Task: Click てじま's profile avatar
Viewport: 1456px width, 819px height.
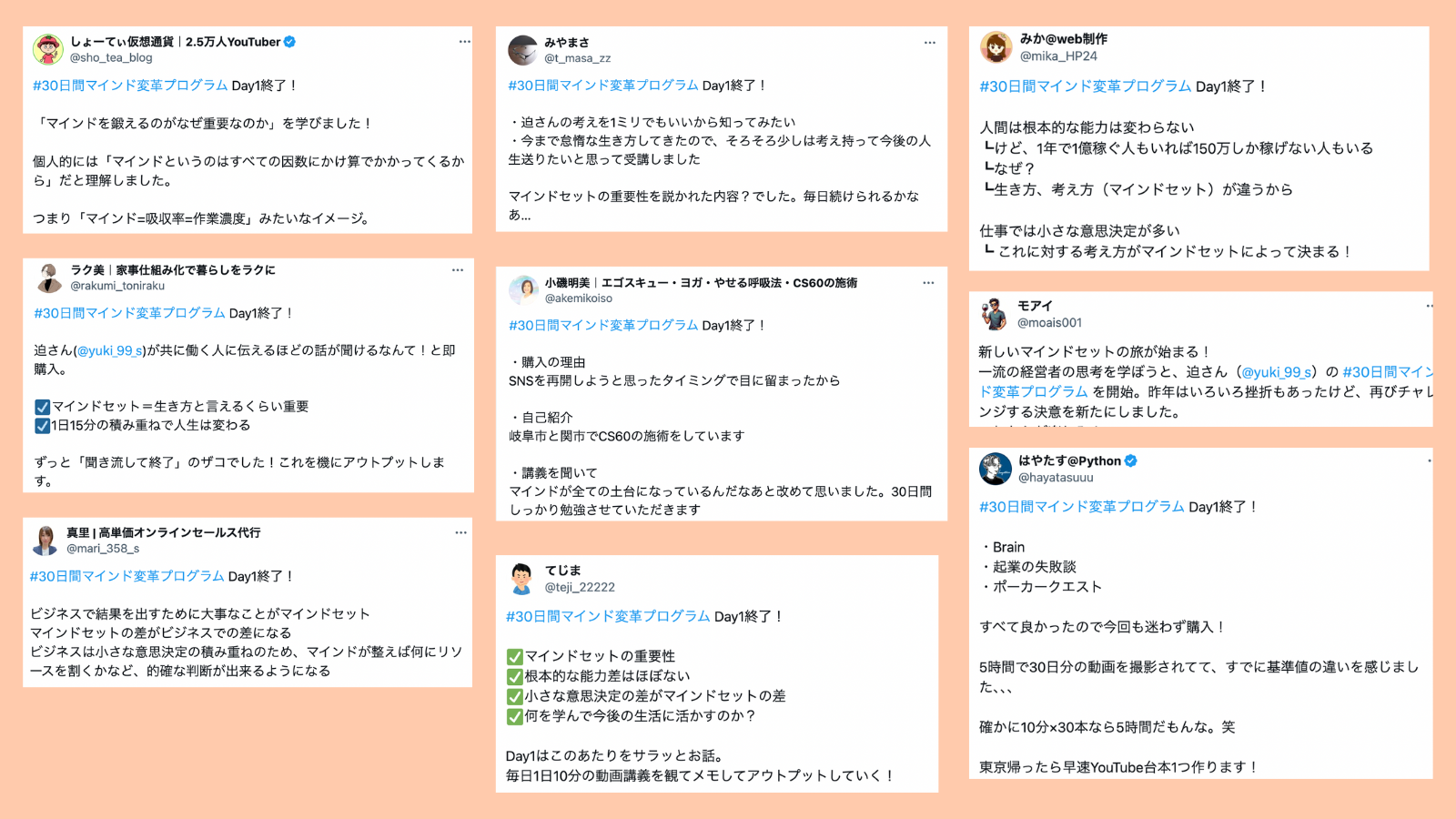Action: point(521,578)
